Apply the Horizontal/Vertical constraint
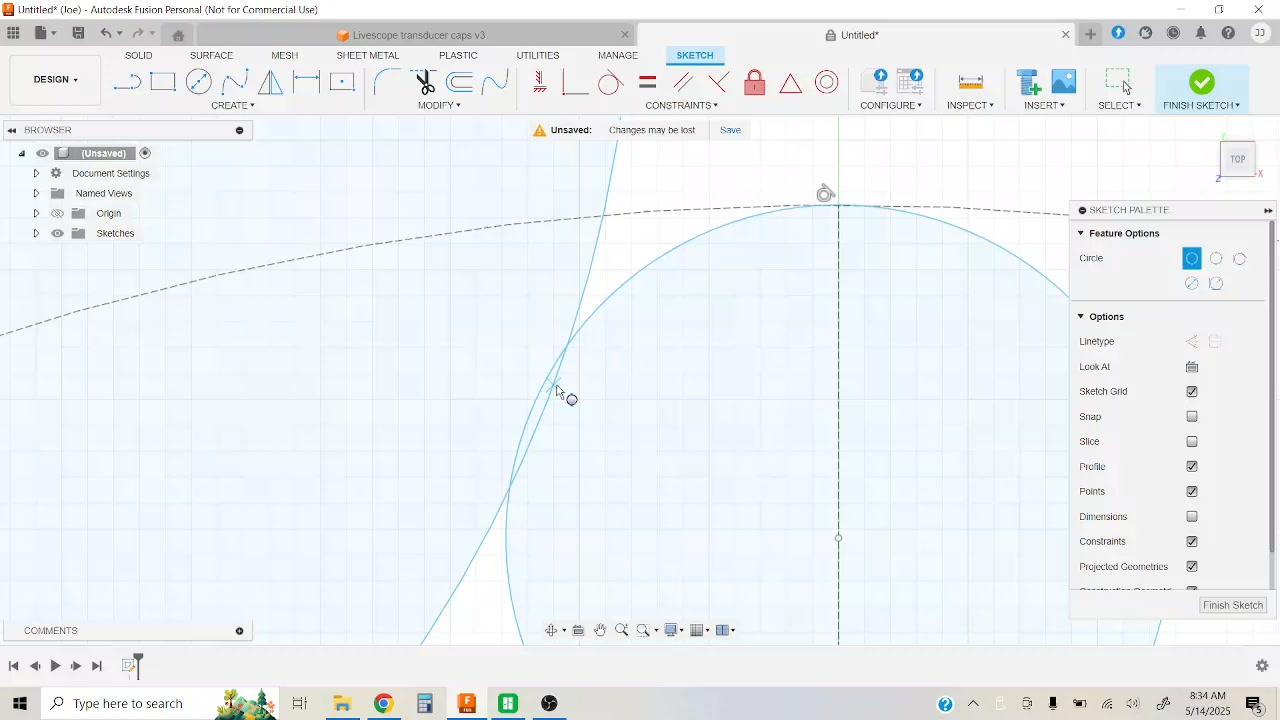 (540, 82)
